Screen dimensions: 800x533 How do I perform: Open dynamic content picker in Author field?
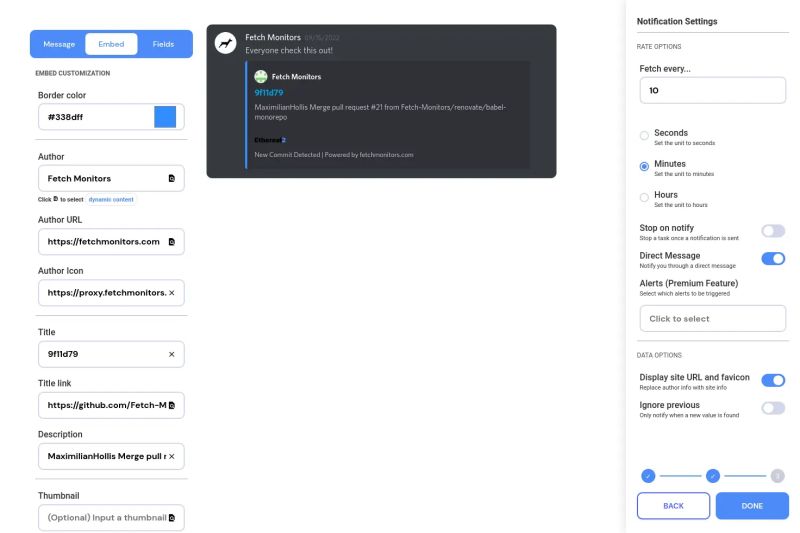tap(171, 179)
